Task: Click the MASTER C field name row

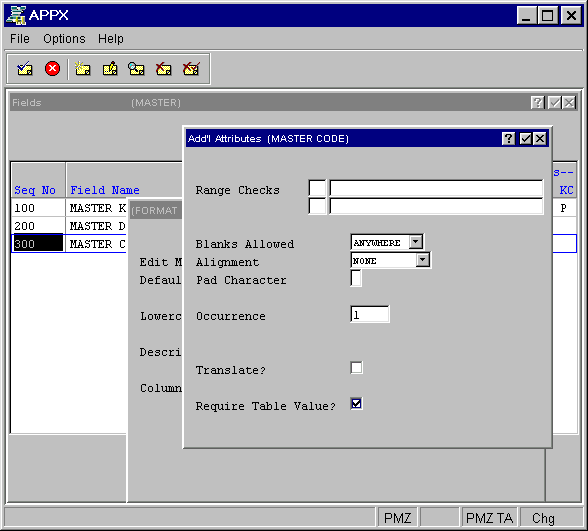Action: tap(97, 244)
